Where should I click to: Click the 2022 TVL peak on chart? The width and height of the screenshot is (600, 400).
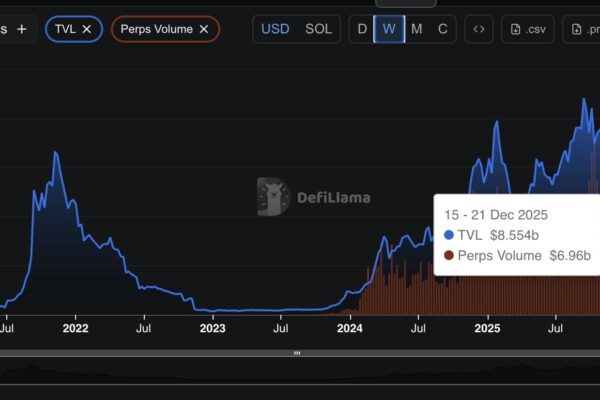tap(56, 154)
